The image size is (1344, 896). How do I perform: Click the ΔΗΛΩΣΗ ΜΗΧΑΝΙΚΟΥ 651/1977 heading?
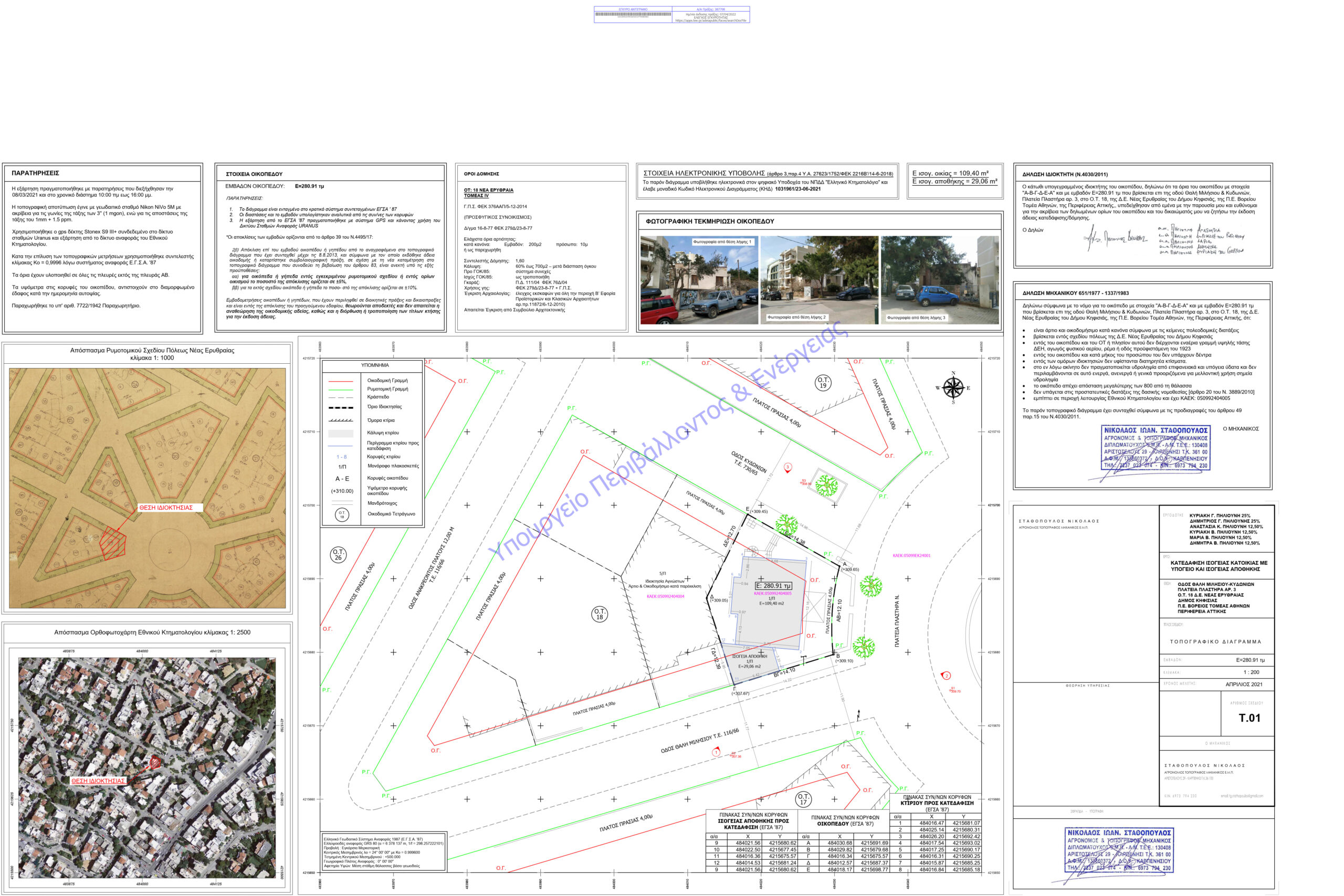pyautogui.click(x=1075, y=293)
